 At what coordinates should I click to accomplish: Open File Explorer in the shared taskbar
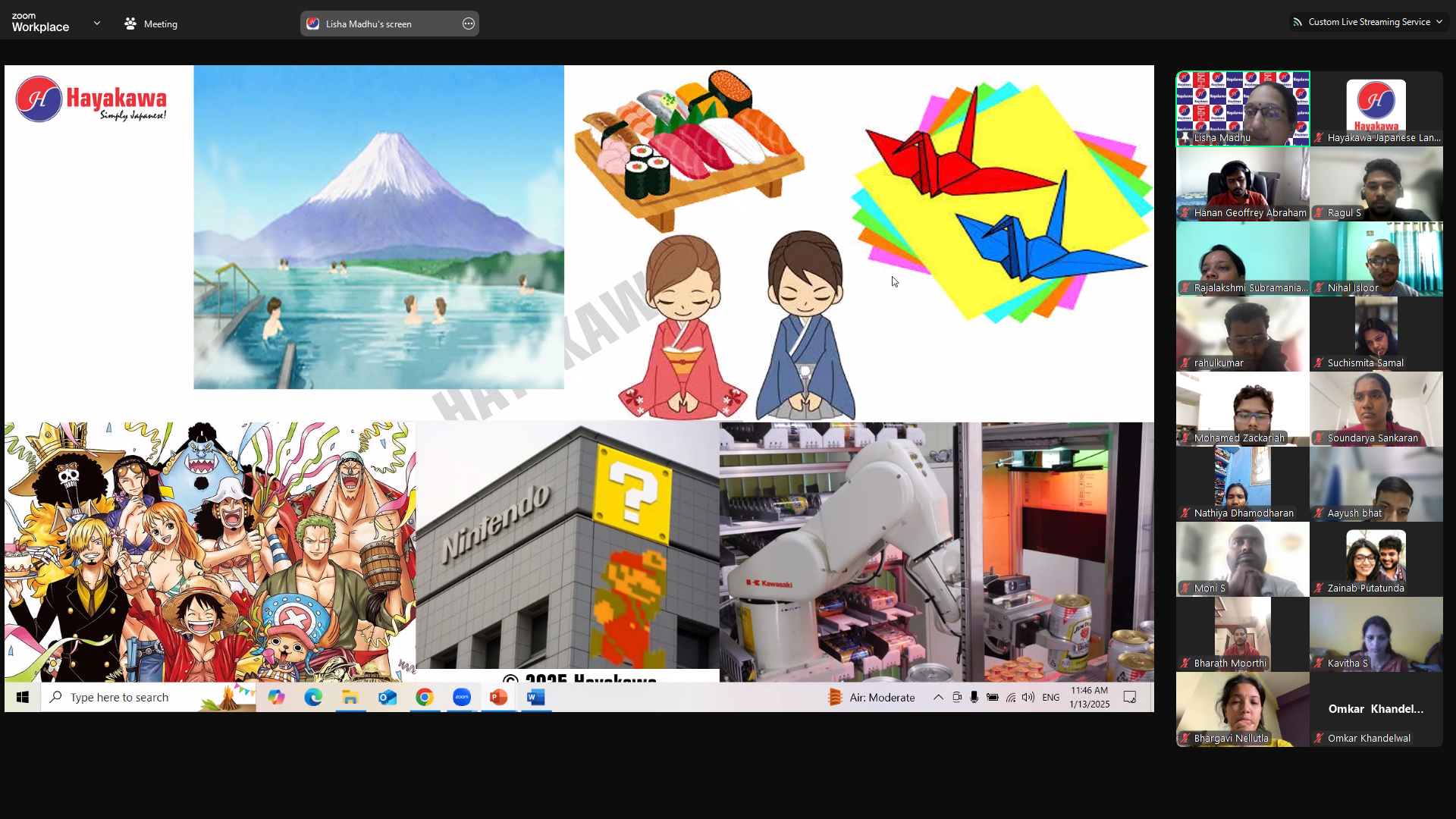(x=350, y=697)
